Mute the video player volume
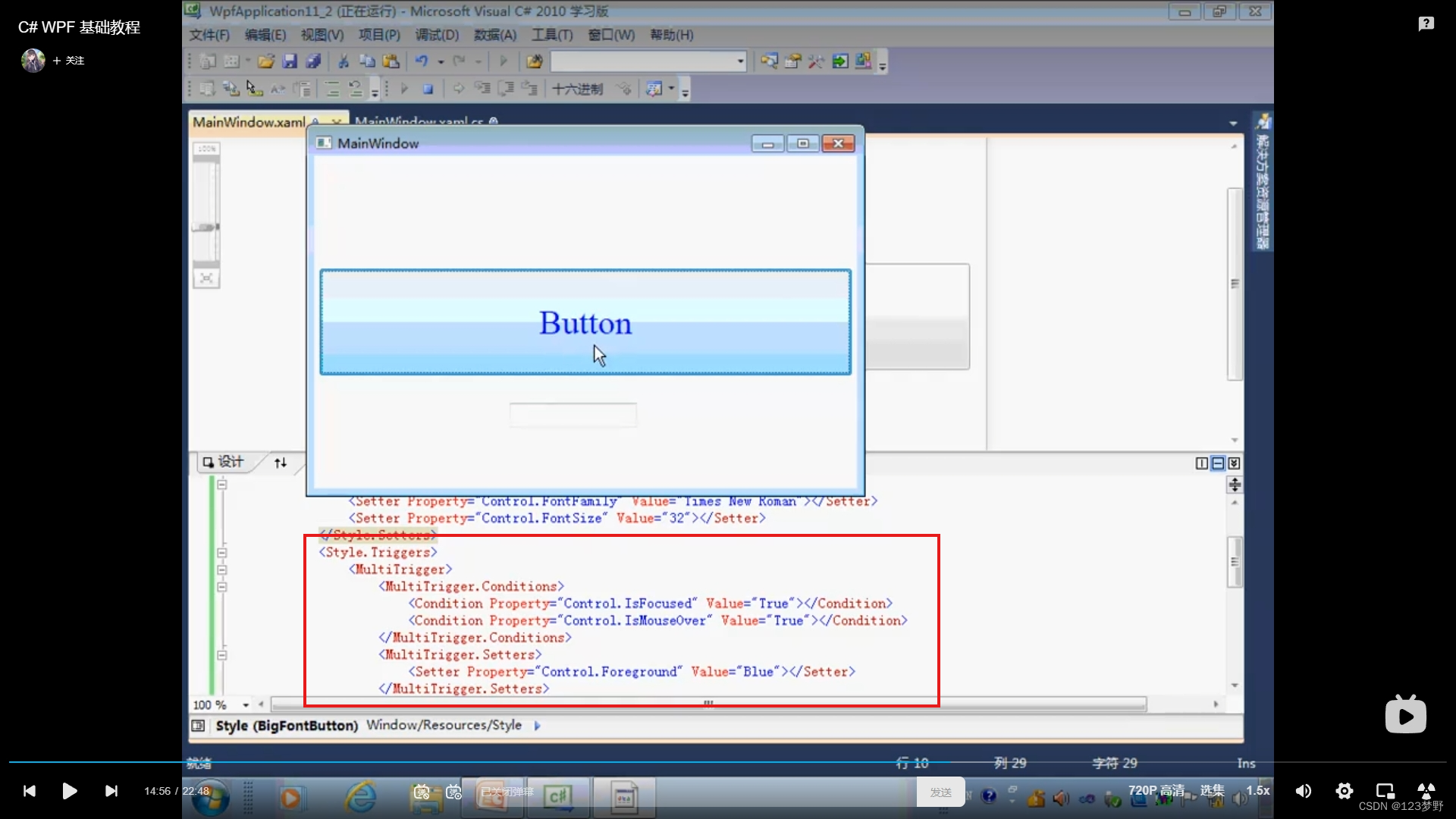 (1304, 791)
